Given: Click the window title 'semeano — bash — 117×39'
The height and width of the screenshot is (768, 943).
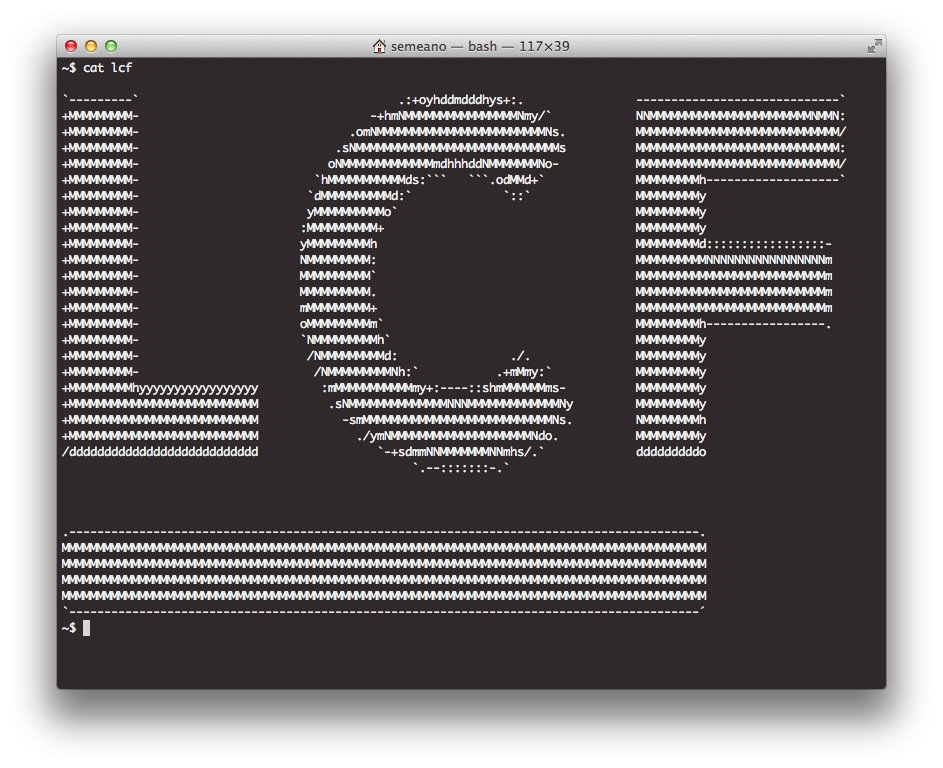Looking at the screenshot, I should (480, 46).
